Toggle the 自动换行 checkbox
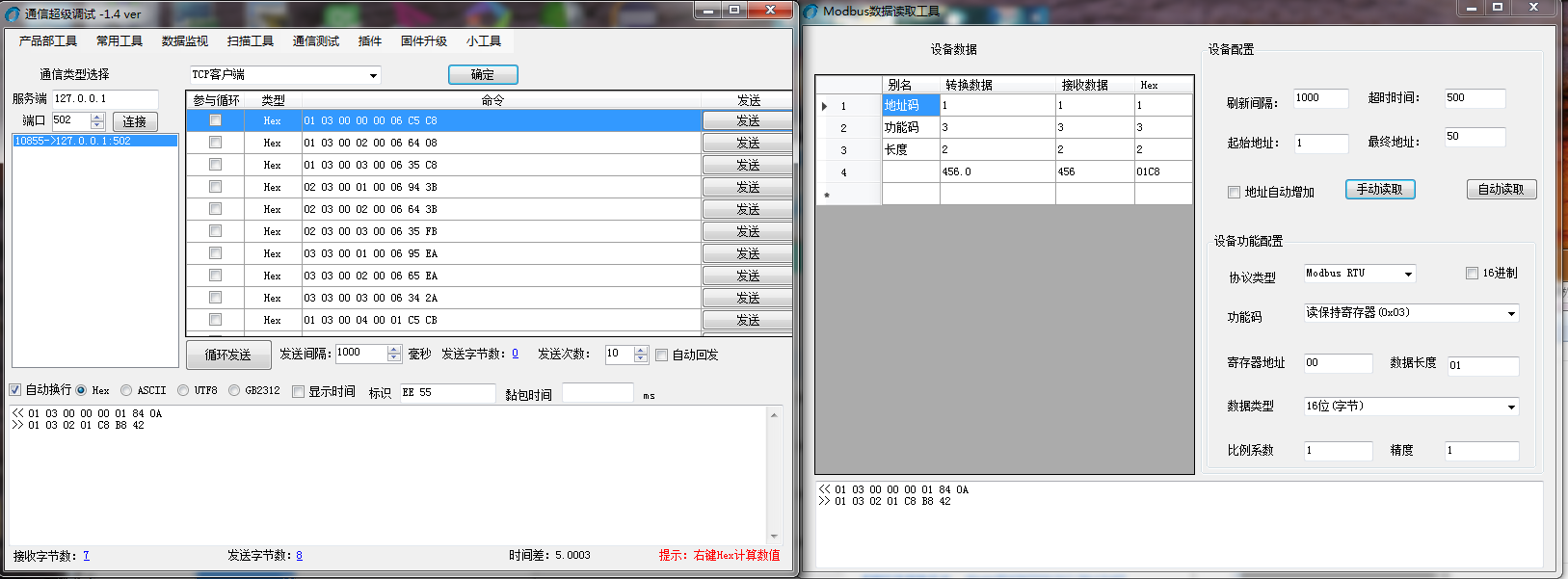Image resolution: width=1568 pixels, height=579 pixels. pyautogui.click(x=15, y=390)
